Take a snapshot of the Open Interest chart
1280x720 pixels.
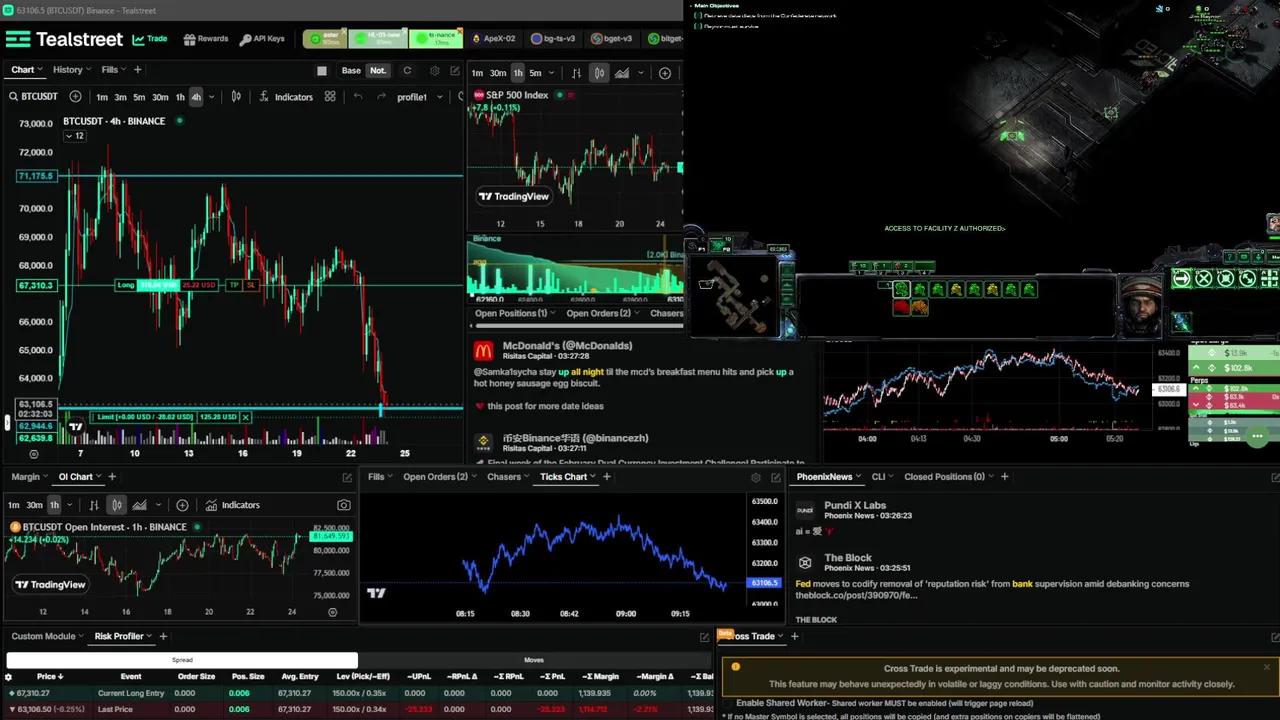(344, 505)
